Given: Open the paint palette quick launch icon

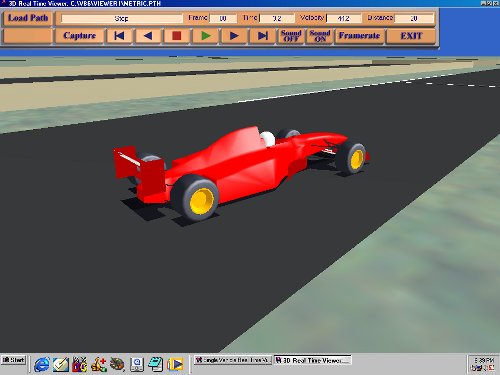Looking at the screenshot, I should click(117, 364).
